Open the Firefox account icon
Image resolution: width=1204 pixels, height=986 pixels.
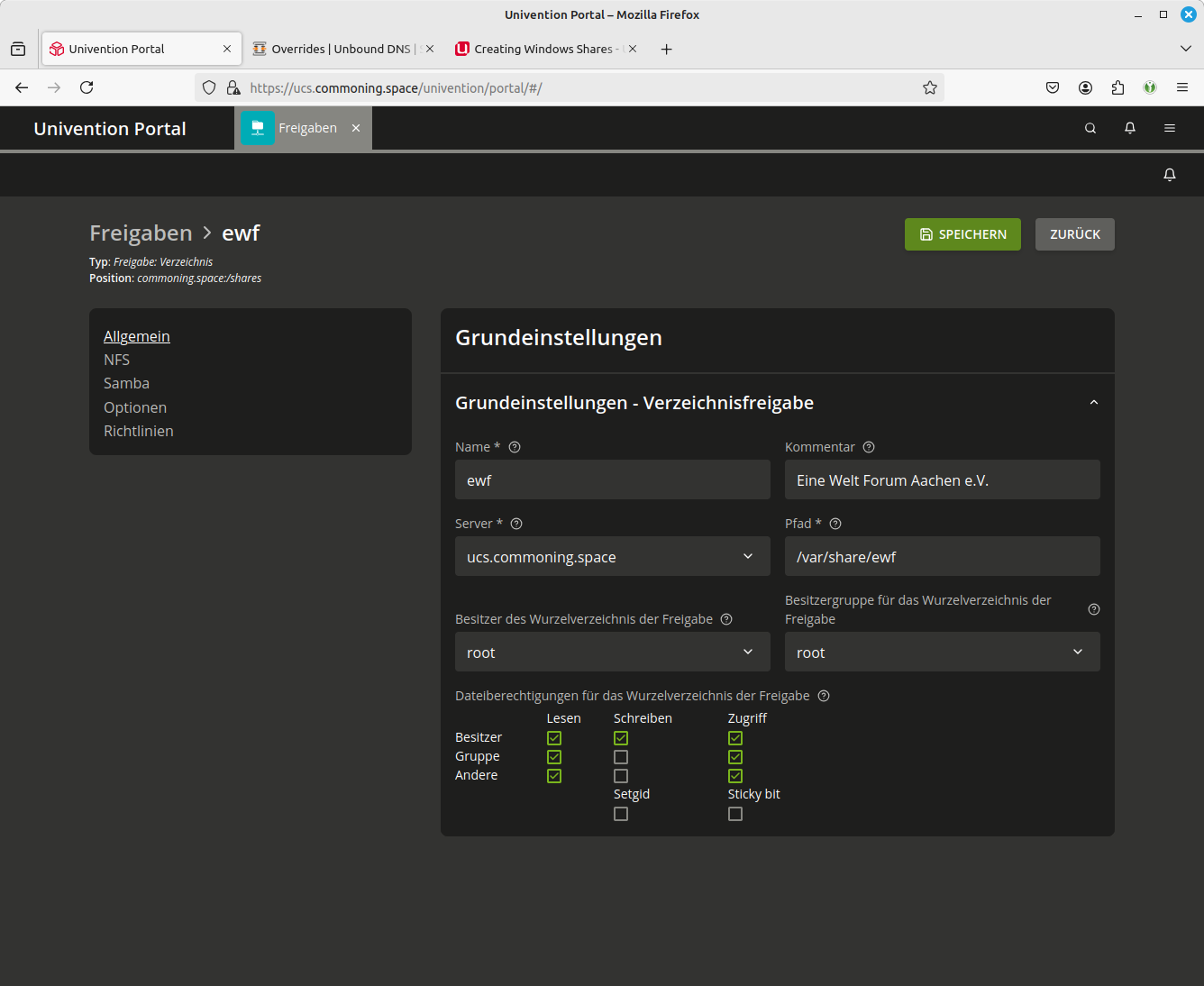pos(1085,87)
